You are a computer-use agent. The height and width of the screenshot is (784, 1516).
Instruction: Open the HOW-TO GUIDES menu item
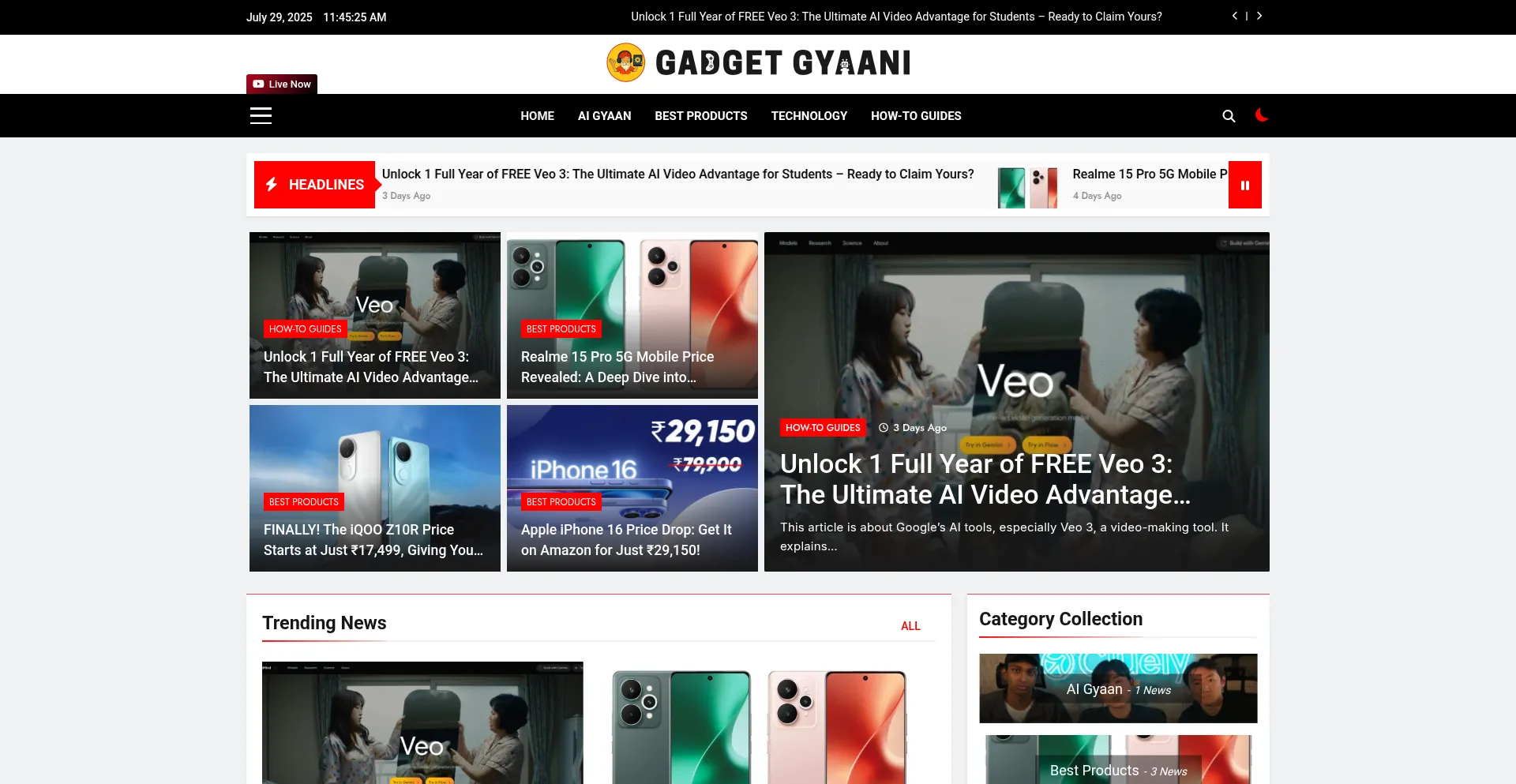pyautogui.click(x=916, y=116)
